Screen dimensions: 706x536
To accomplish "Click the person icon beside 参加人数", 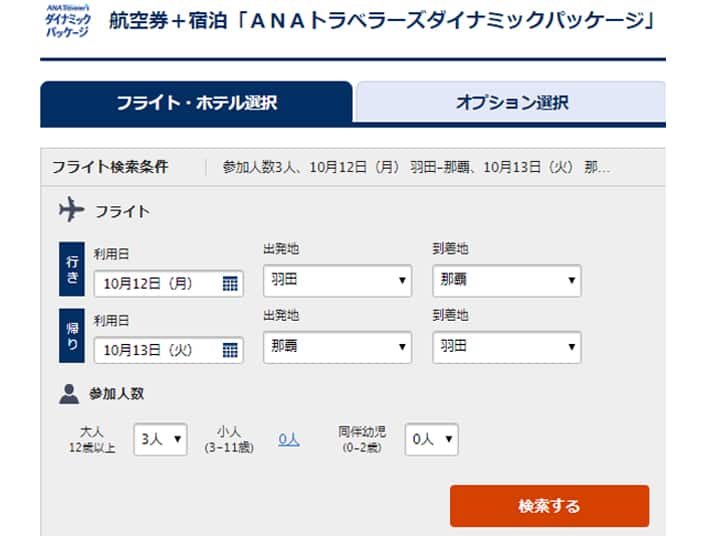I will click(69, 394).
